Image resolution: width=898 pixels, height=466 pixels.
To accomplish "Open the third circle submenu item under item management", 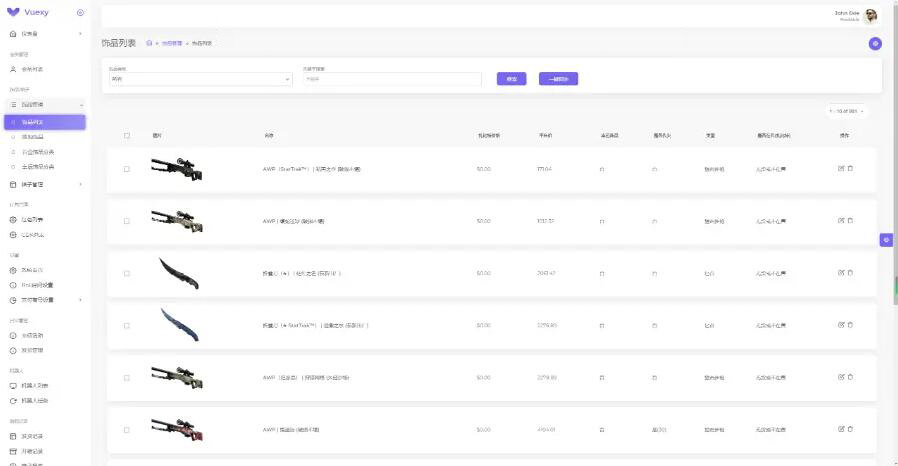I will (x=45, y=152).
